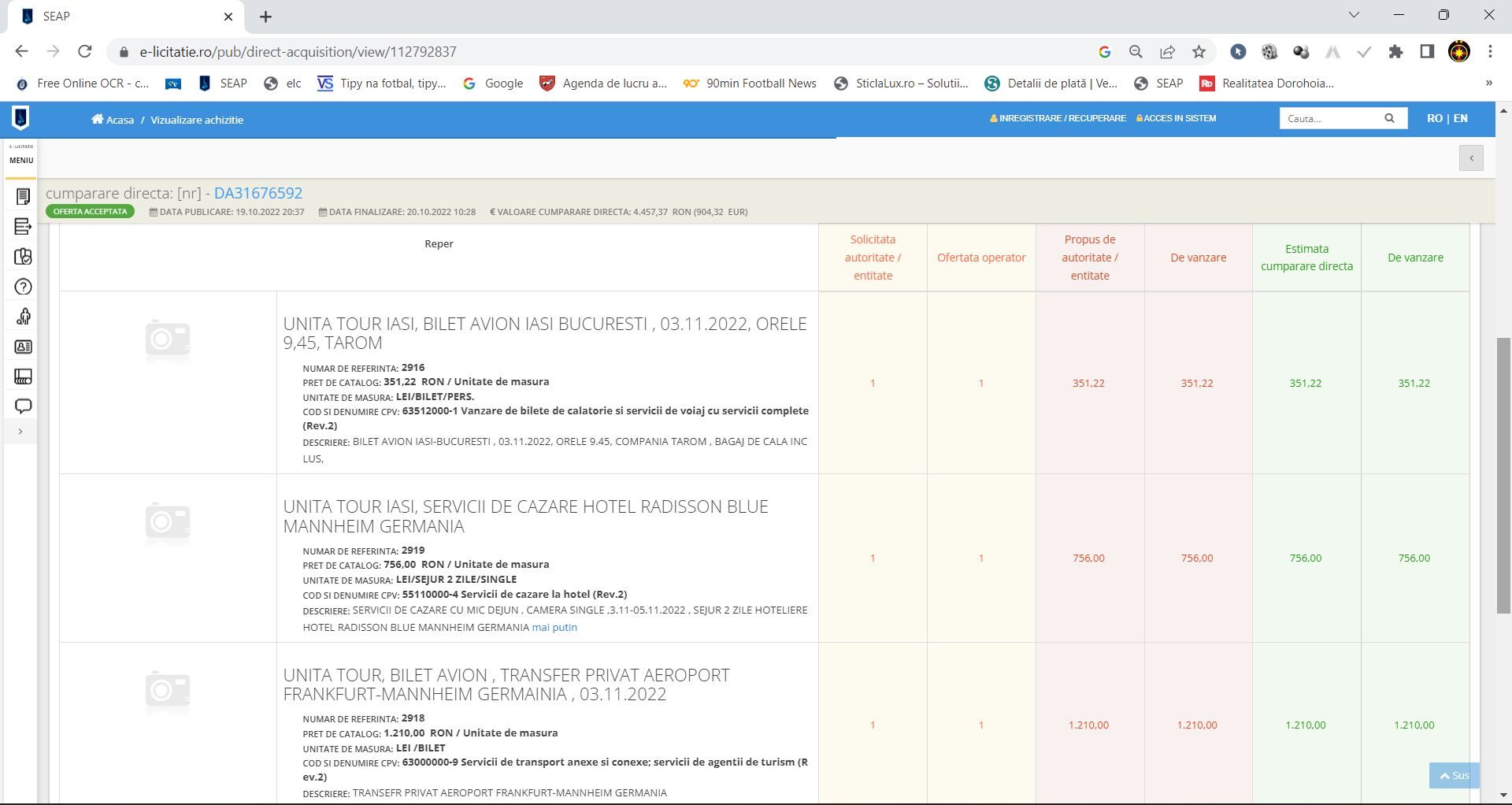The image size is (1512, 805).
Task: Click the Reper column header
Action: pos(439,244)
